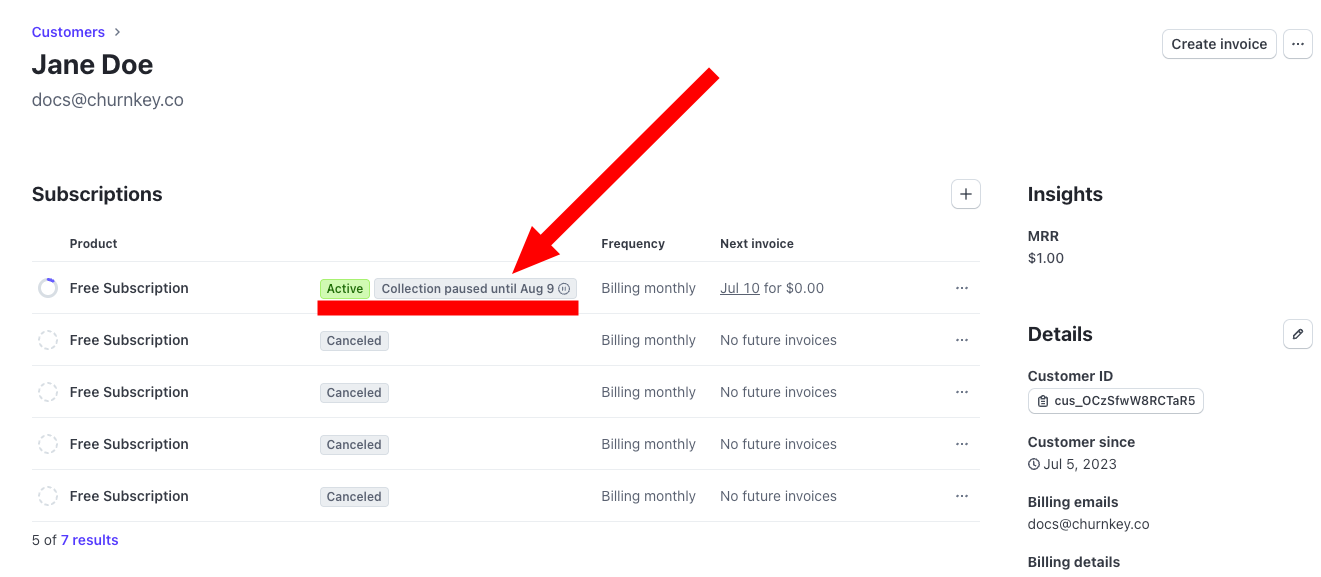
Task: Open the Jul 10 next invoice link
Action: (x=739, y=288)
